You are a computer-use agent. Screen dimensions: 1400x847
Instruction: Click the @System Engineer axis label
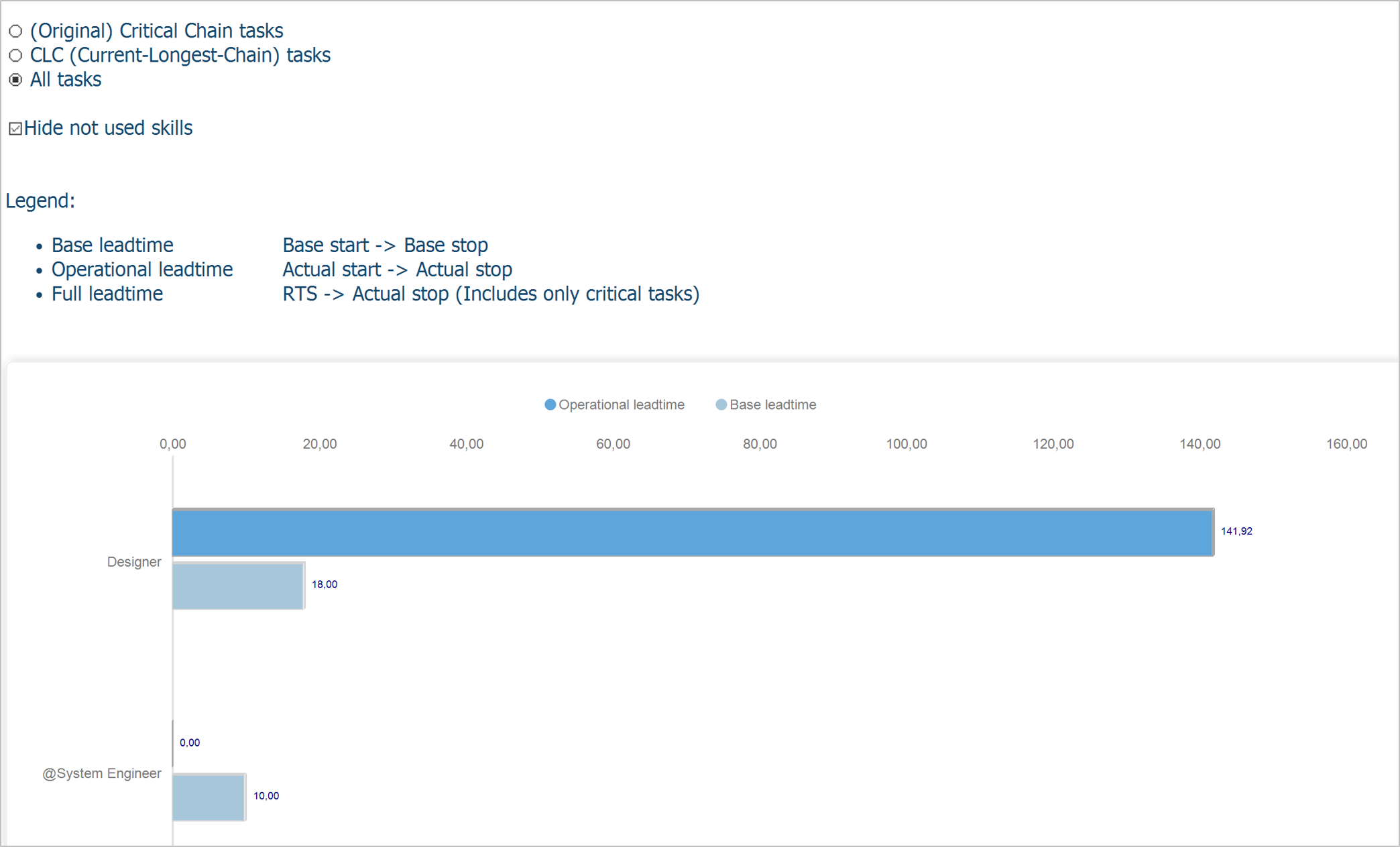102,773
